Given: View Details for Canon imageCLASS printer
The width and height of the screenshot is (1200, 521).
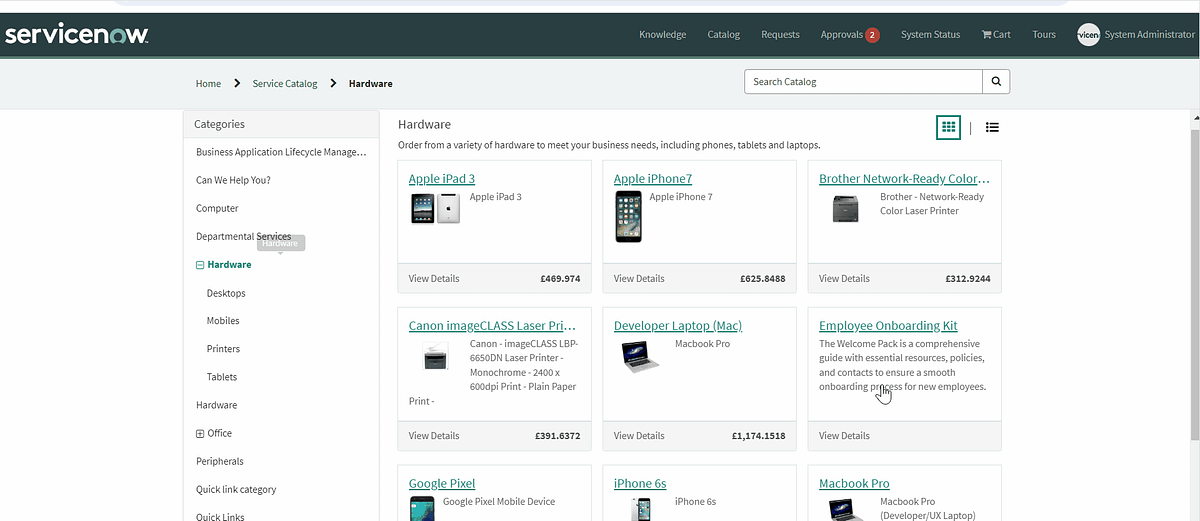Looking at the screenshot, I should pos(434,436).
